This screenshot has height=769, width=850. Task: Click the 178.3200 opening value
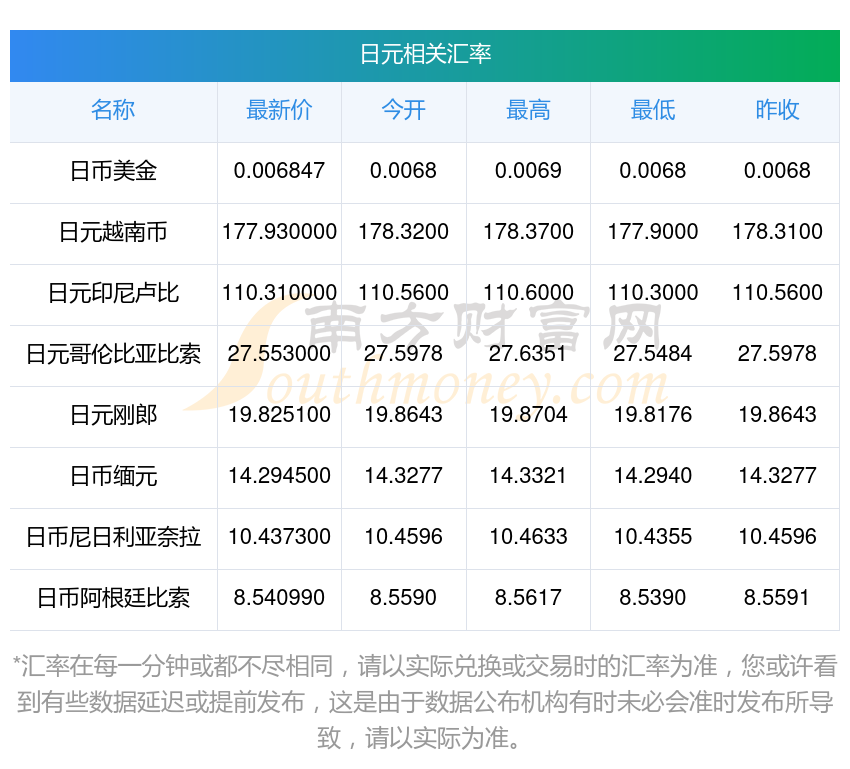[403, 232]
